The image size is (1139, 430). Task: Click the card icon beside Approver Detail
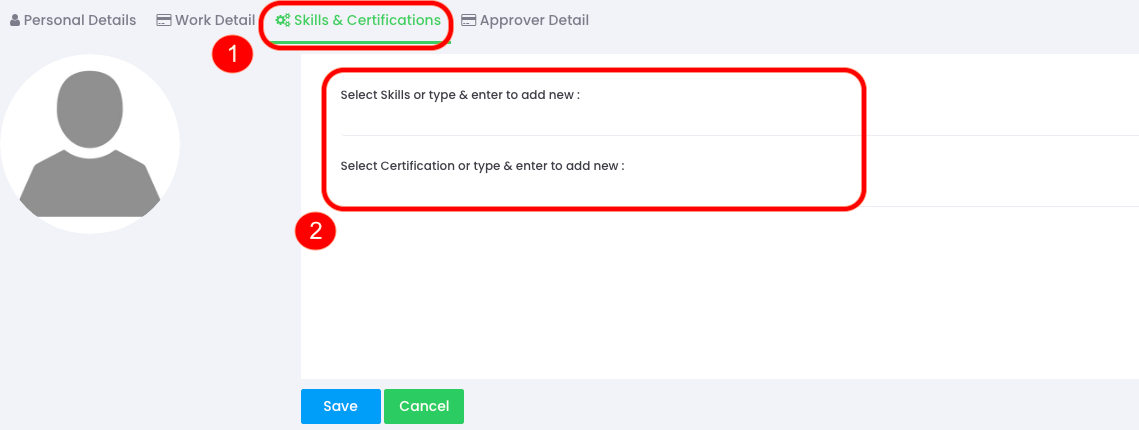pos(469,20)
